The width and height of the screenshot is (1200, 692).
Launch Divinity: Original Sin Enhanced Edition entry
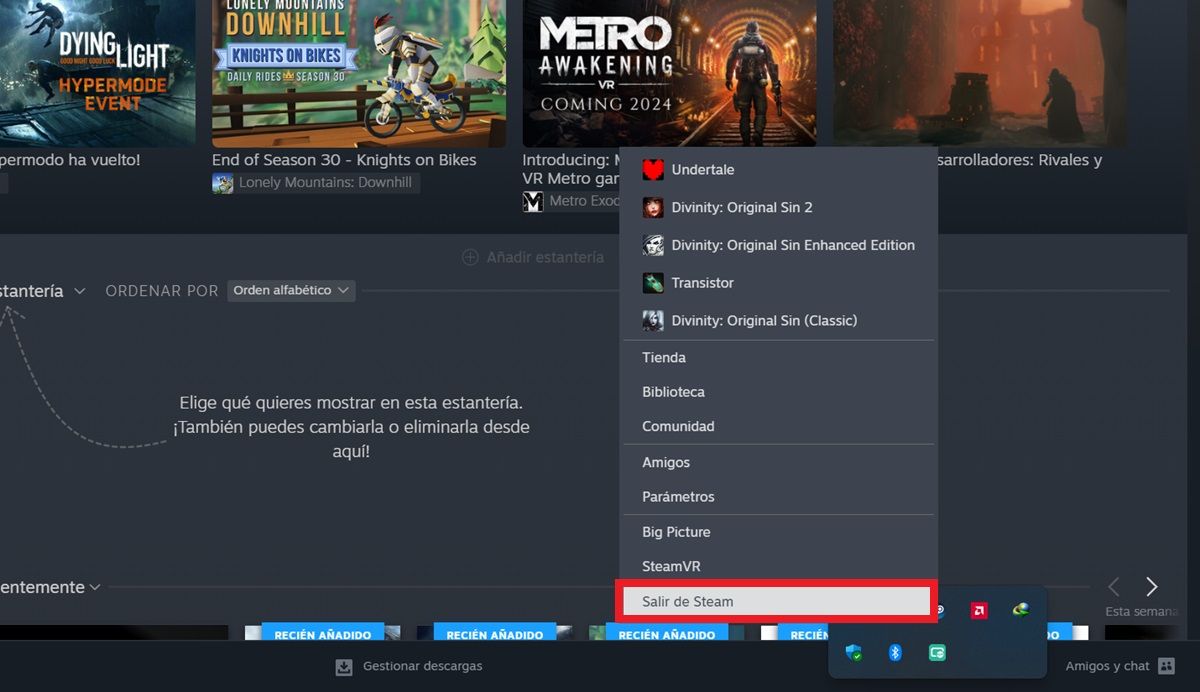click(778, 245)
